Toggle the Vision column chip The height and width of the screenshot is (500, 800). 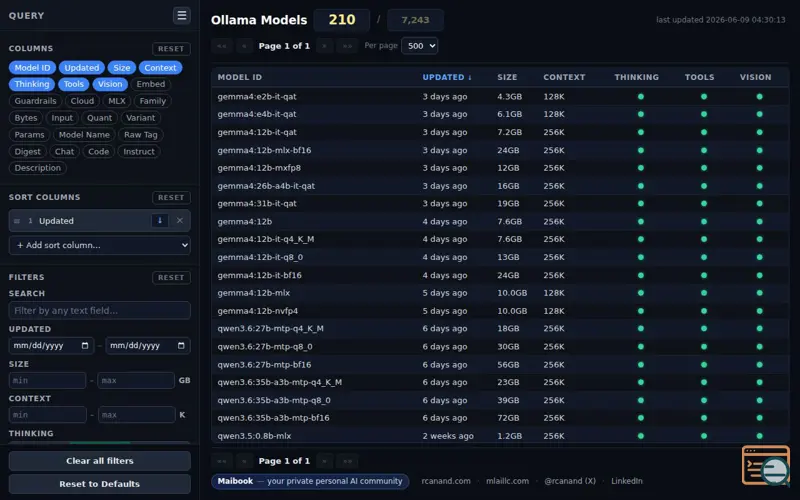tap(110, 84)
